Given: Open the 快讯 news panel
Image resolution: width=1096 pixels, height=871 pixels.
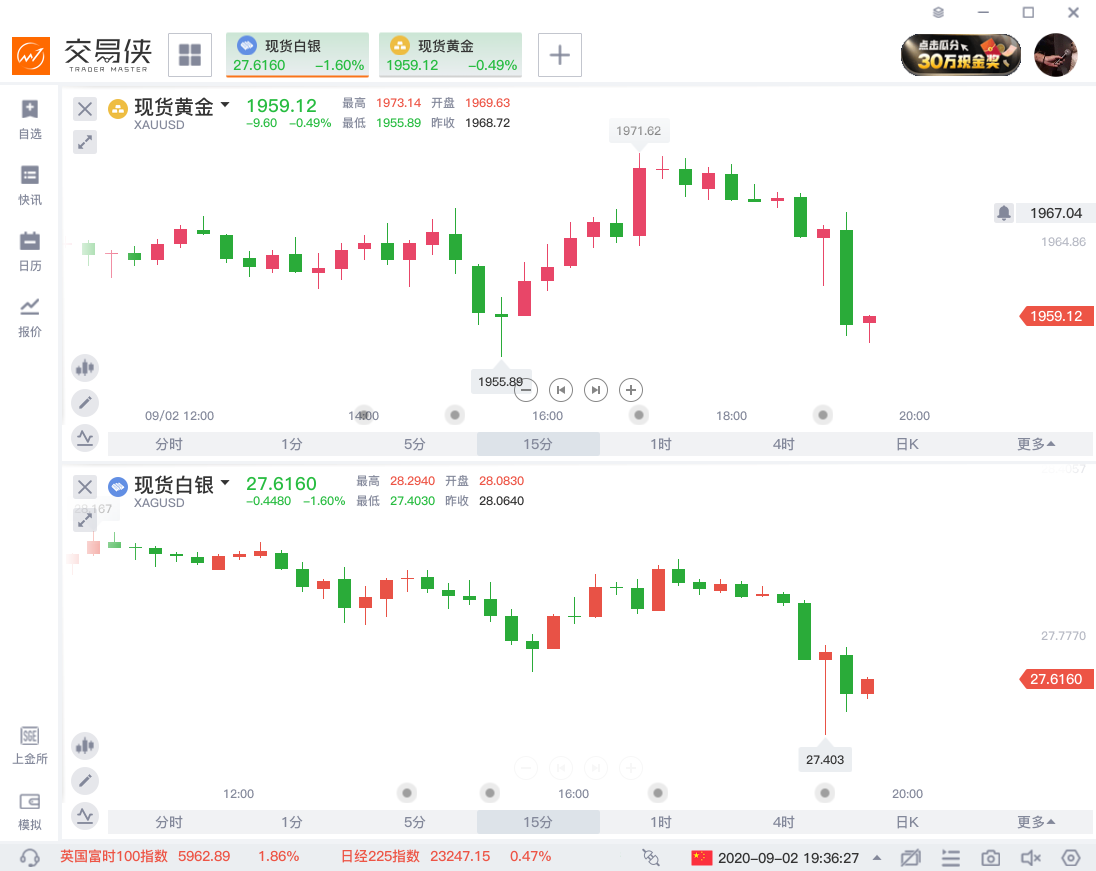Looking at the screenshot, I should 30,184.
